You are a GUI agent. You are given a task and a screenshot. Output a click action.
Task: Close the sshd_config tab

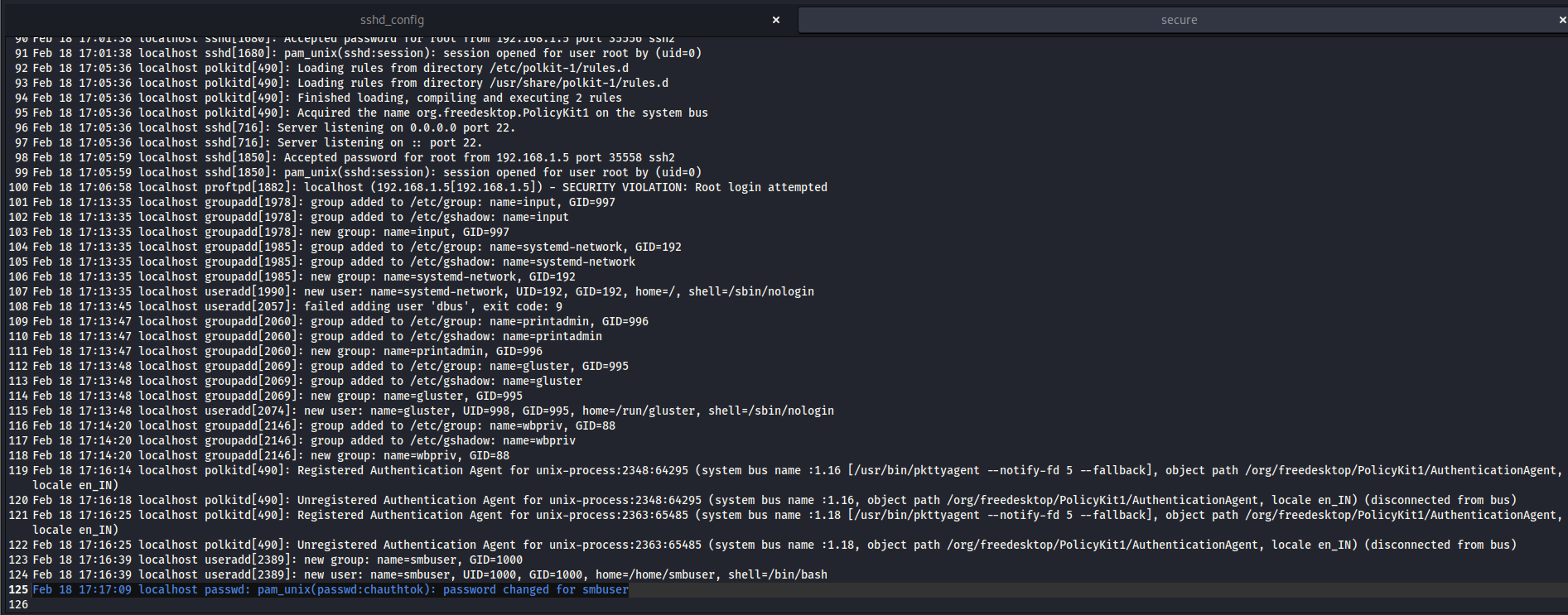point(776,20)
